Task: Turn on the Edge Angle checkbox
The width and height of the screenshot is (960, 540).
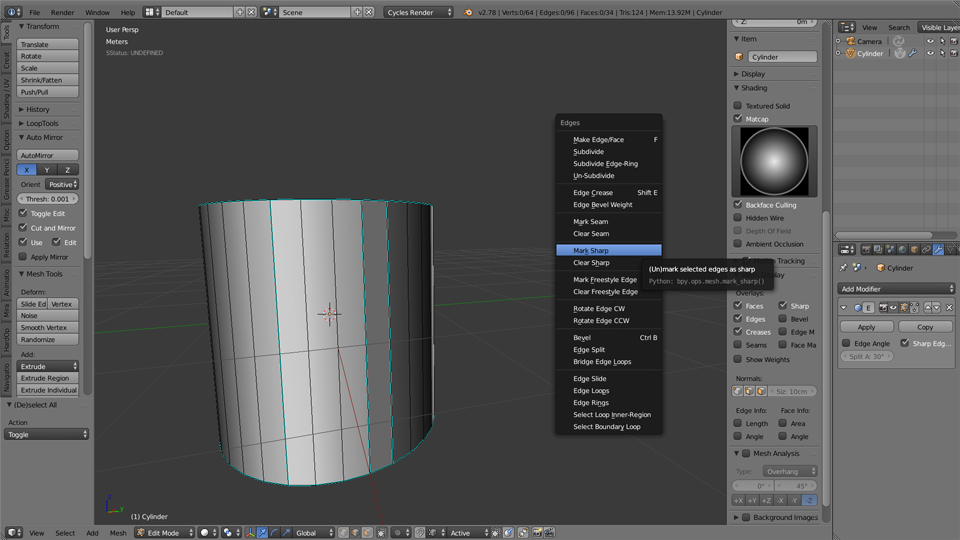Action: click(x=845, y=343)
